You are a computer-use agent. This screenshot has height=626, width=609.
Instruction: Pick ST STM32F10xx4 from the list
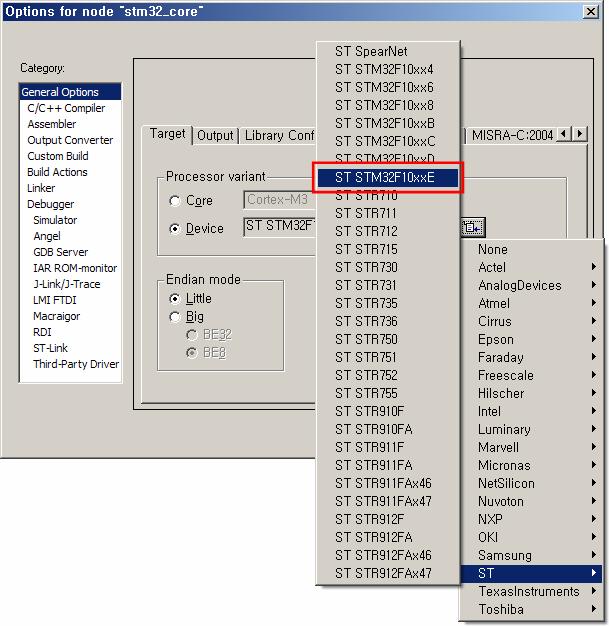point(388,69)
